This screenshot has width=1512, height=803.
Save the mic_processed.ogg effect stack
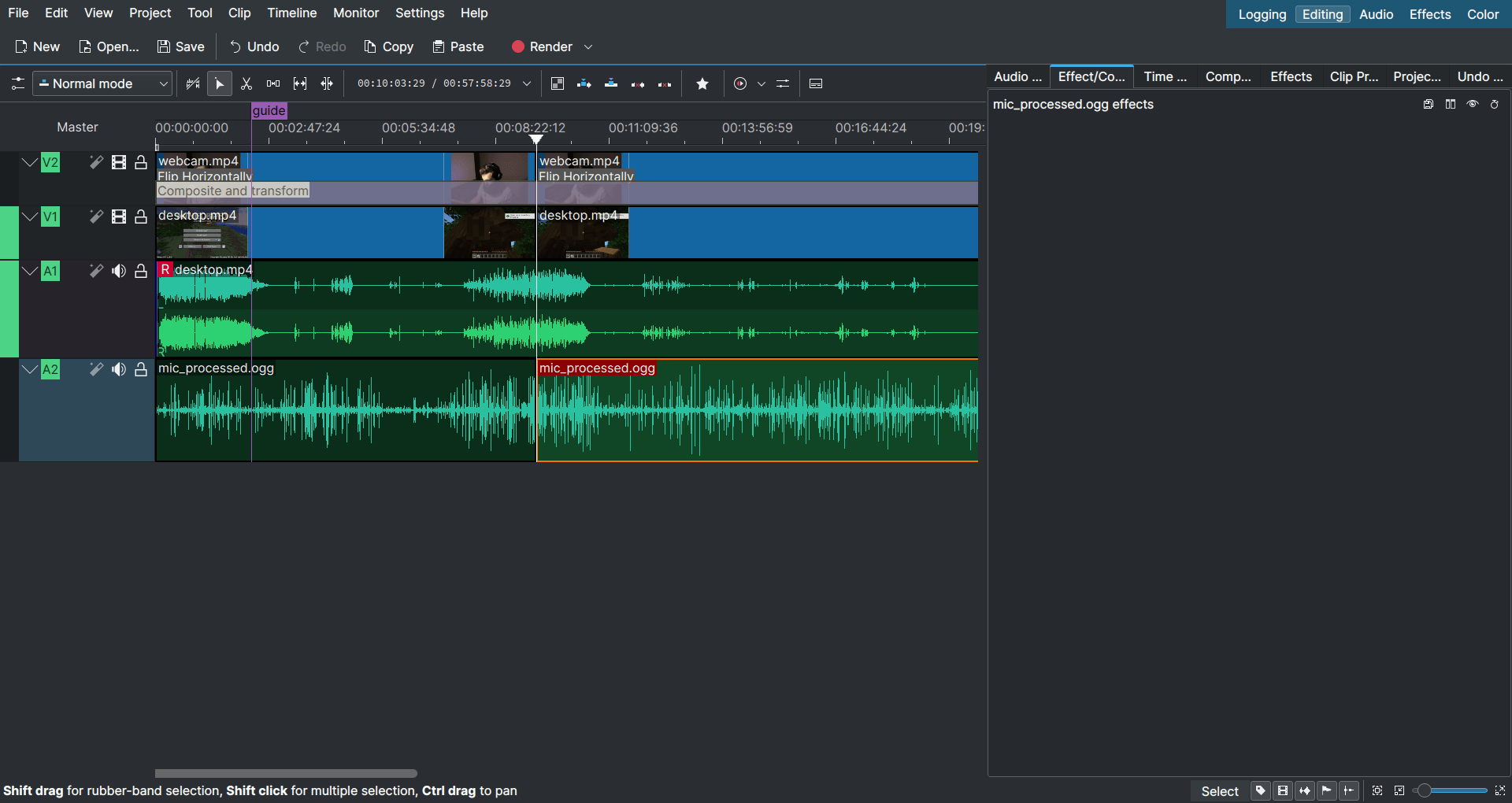click(x=1427, y=104)
